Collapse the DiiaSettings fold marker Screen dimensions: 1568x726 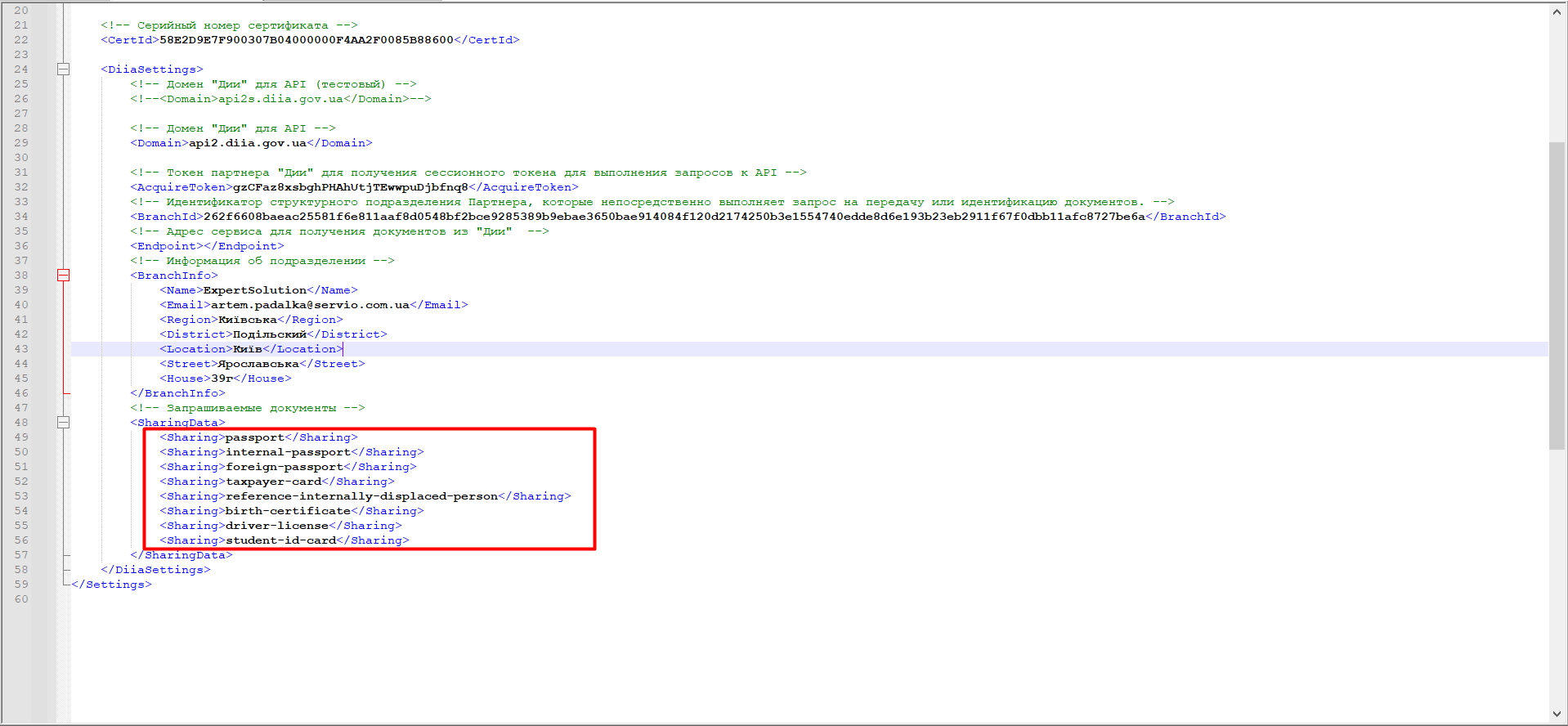click(63, 69)
